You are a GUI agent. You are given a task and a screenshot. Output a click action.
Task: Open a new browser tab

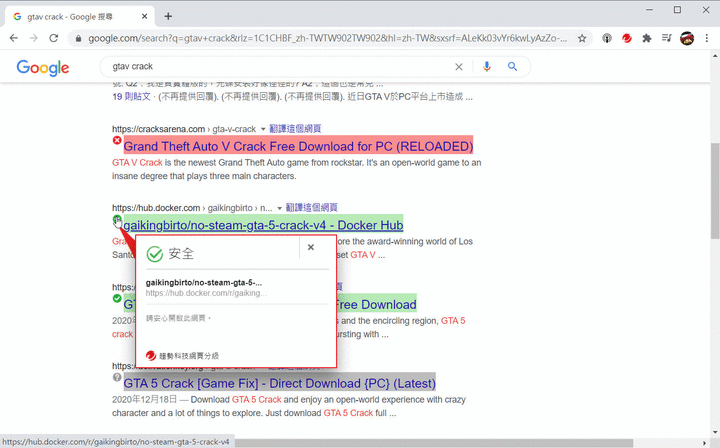click(168, 17)
